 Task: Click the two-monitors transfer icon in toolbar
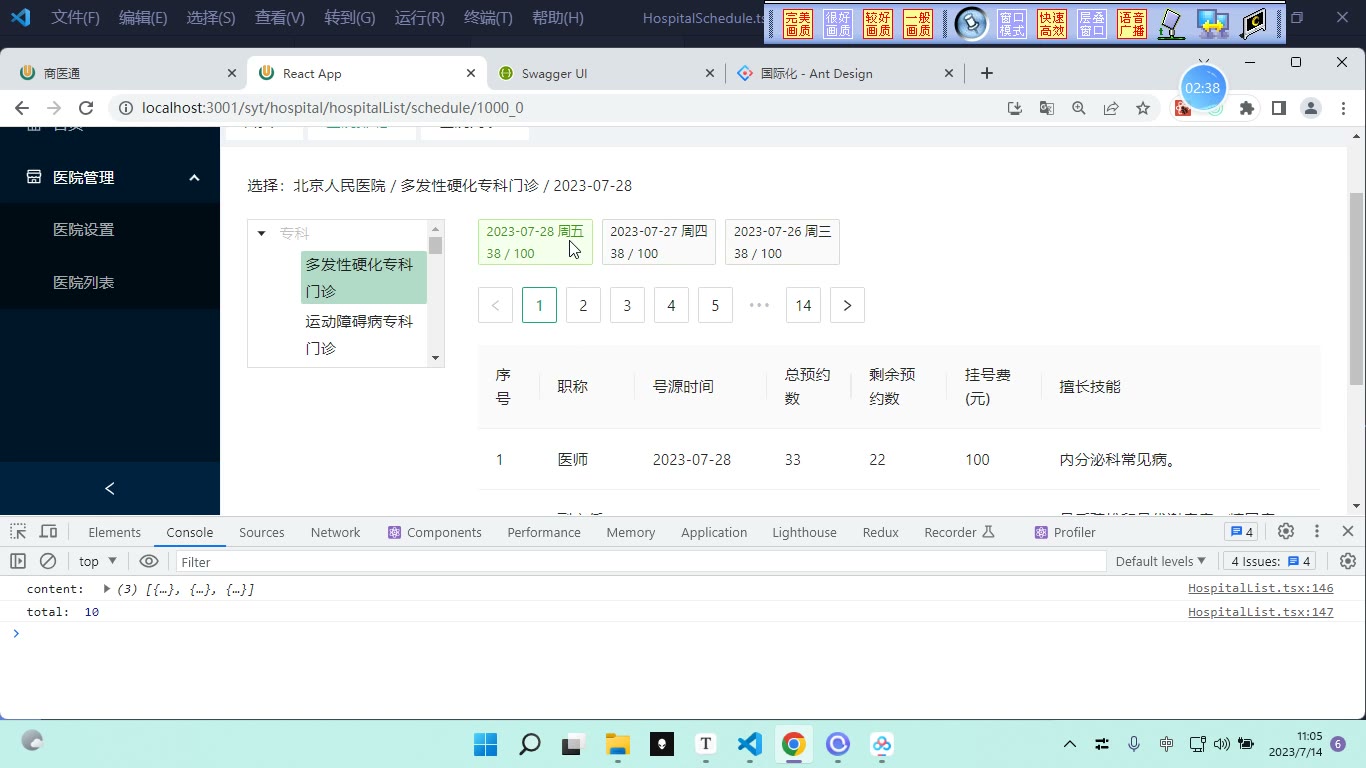[x=1213, y=24]
